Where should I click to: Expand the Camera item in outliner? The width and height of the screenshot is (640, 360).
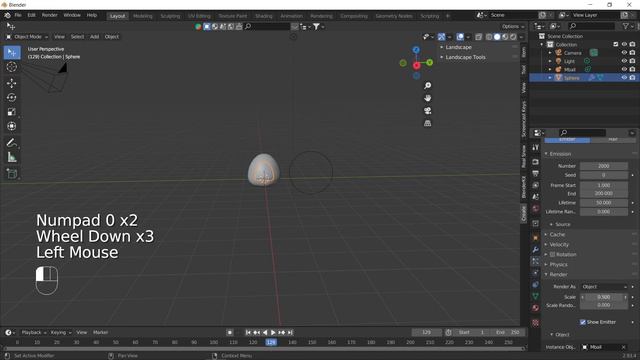(x=550, y=53)
